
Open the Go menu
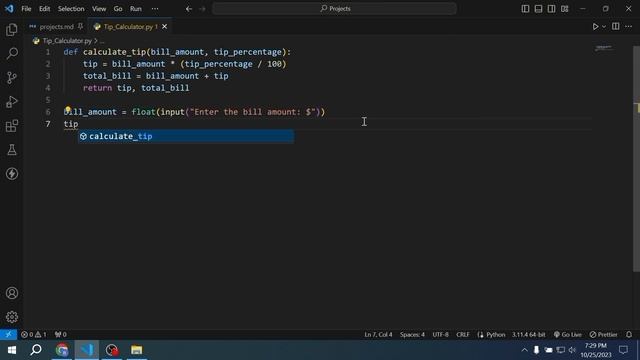point(118,9)
